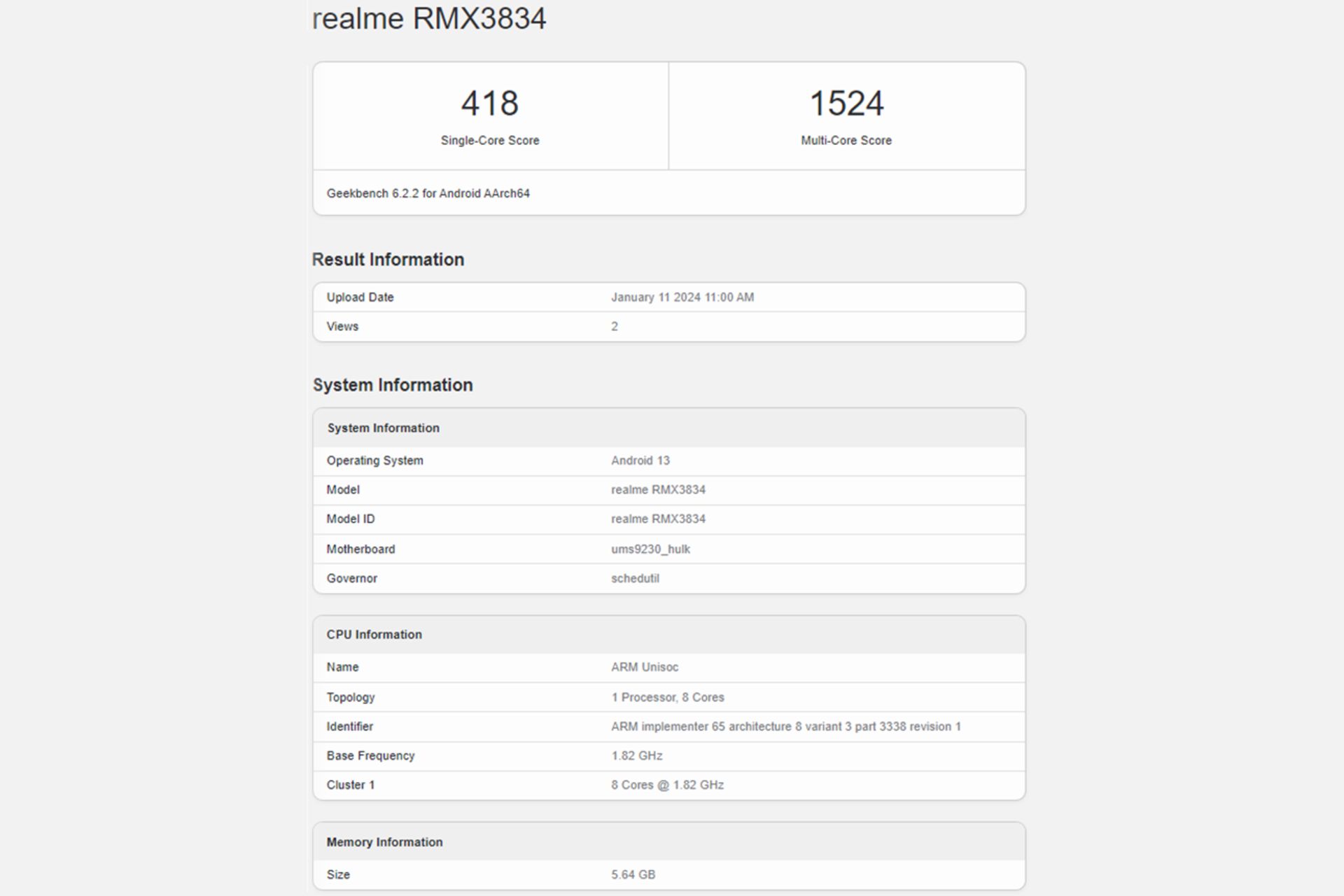The width and height of the screenshot is (1344, 896).
Task: Click the 418 single-core score number
Action: click(x=489, y=104)
